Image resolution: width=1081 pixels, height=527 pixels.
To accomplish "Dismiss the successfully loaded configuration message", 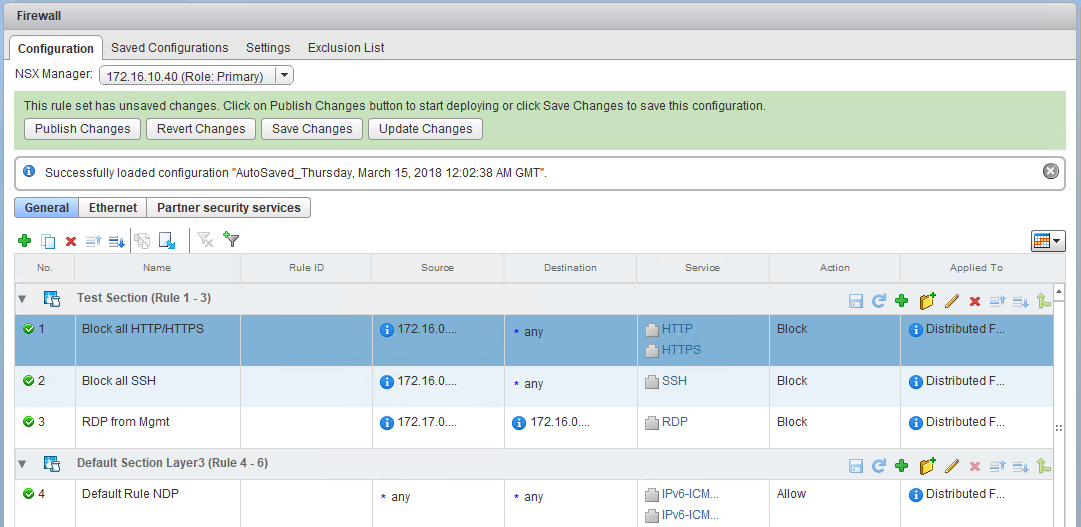I will [x=1050, y=171].
